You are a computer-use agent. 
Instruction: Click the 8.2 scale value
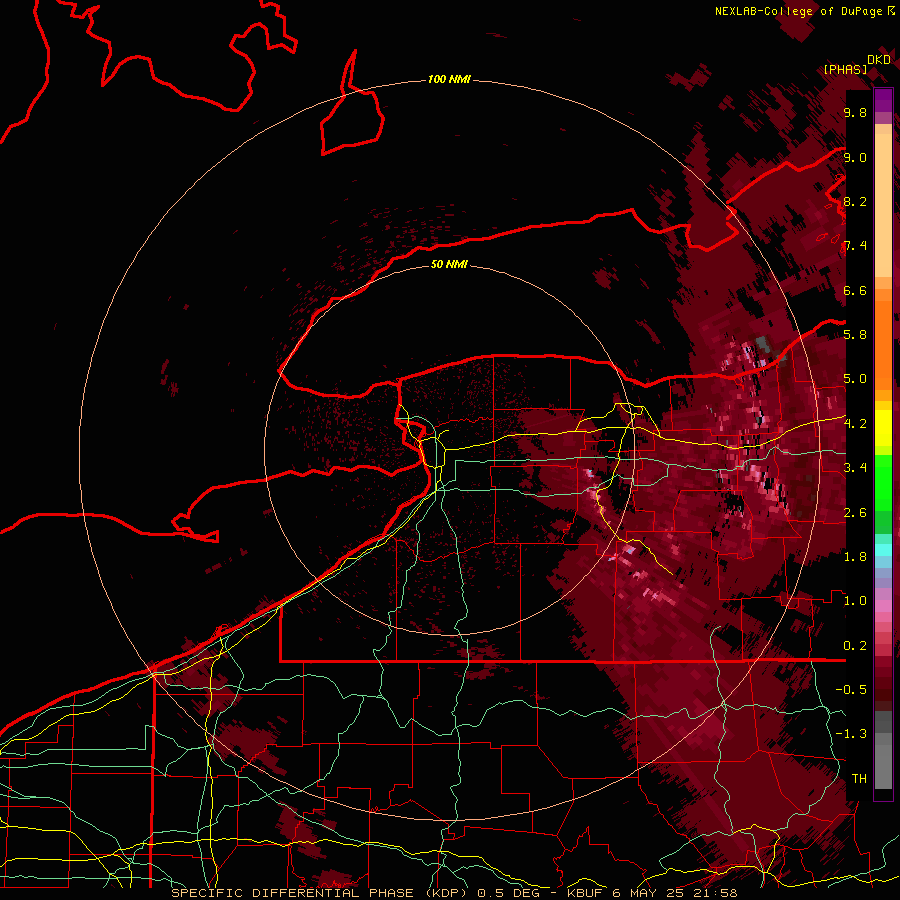tap(855, 201)
